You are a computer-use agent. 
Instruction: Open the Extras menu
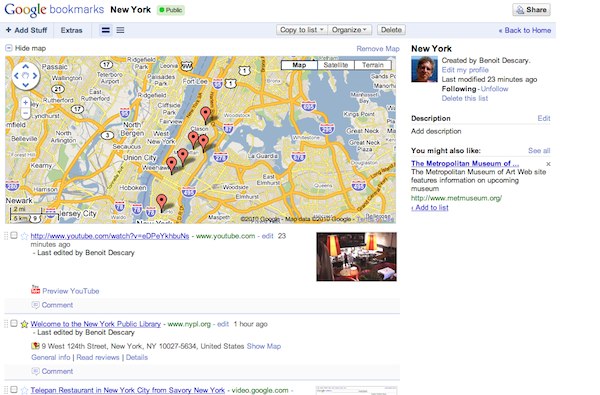click(72, 30)
